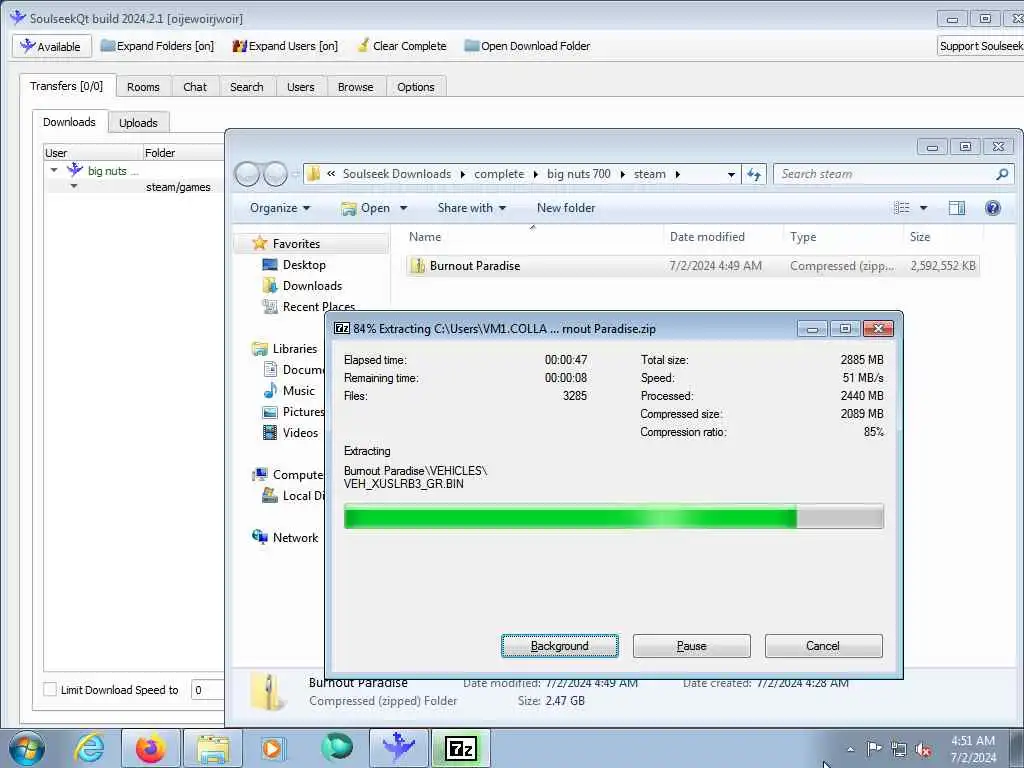Image resolution: width=1024 pixels, height=768 pixels.
Task: Click the User column header
Action: point(93,153)
